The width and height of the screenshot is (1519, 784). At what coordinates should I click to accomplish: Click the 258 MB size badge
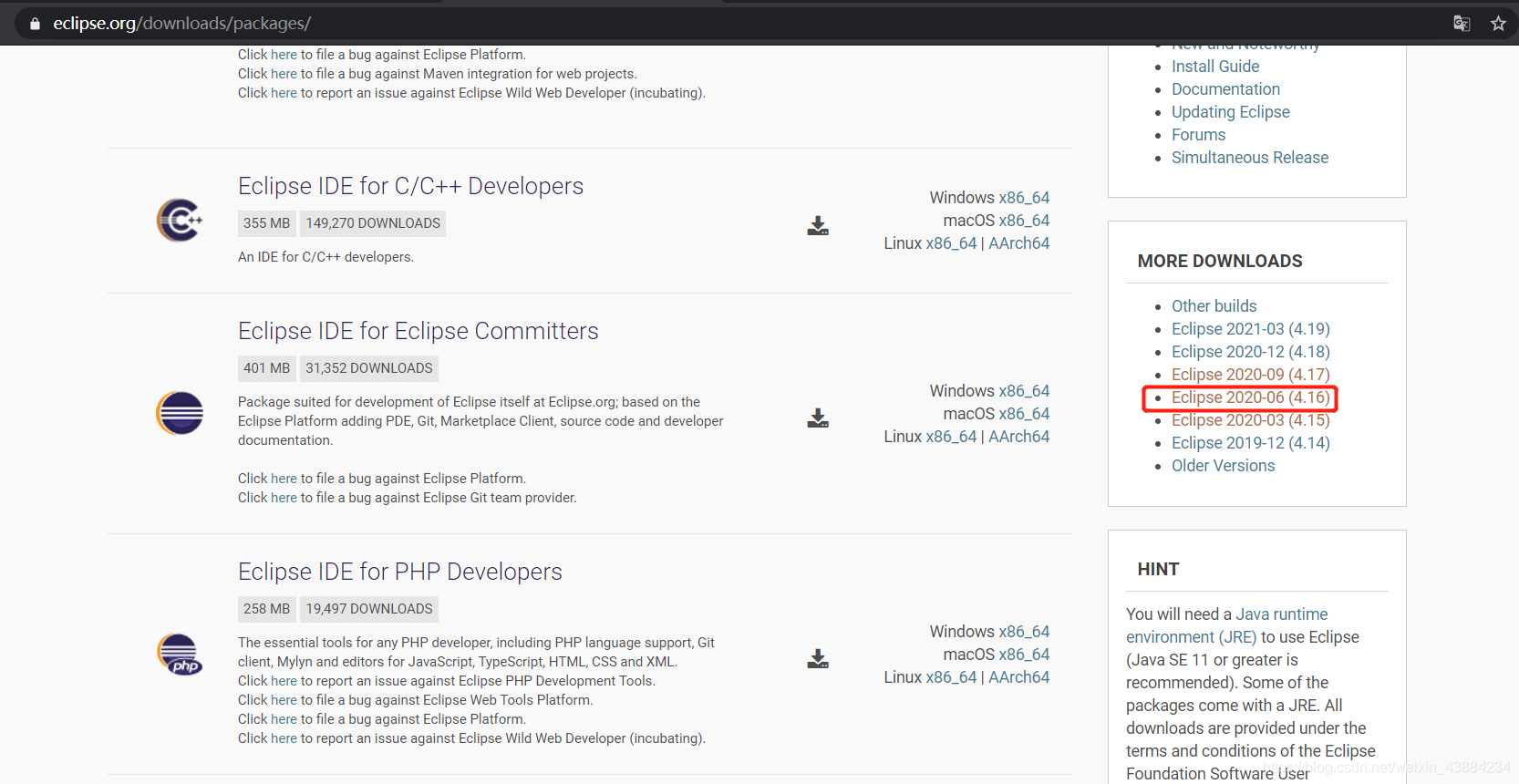point(266,609)
